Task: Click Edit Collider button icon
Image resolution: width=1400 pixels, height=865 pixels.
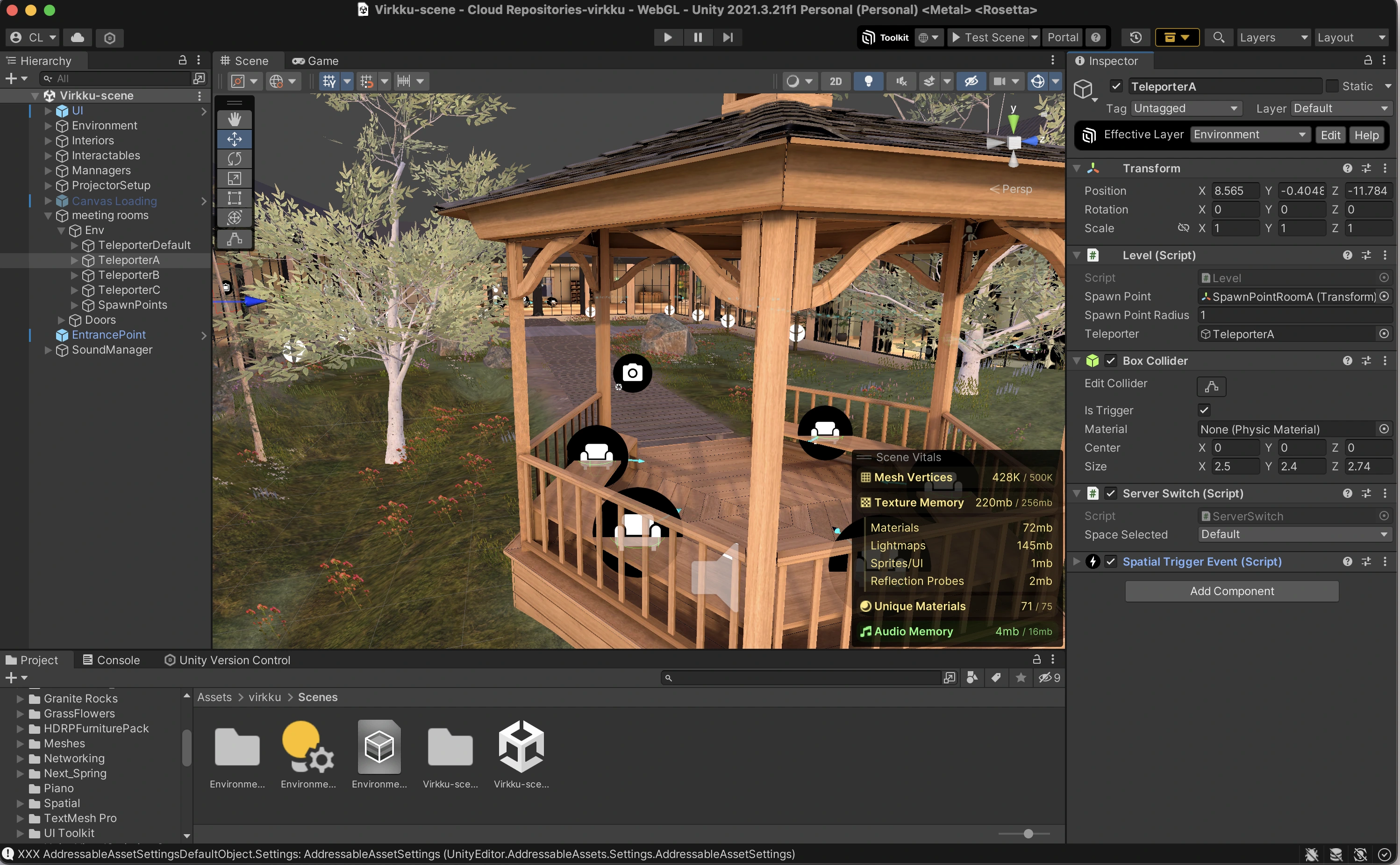Action: pos(1211,387)
